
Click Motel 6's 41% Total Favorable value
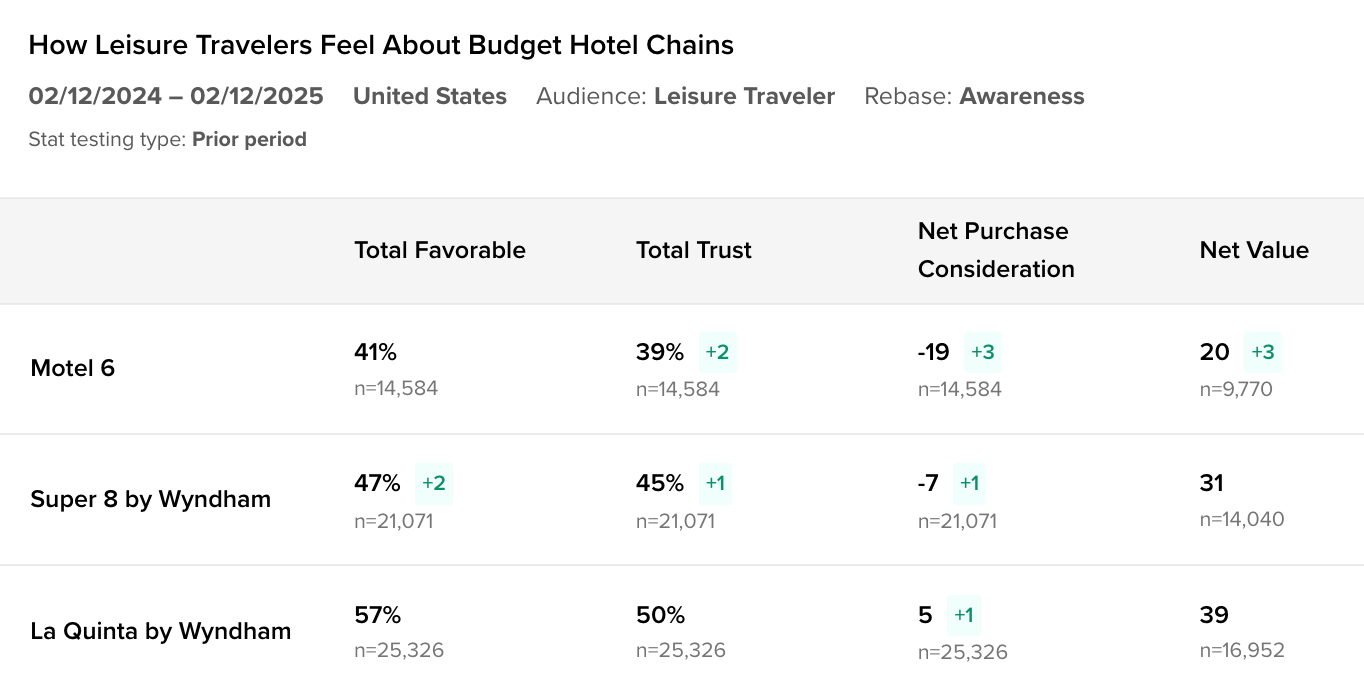pyautogui.click(x=375, y=352)
